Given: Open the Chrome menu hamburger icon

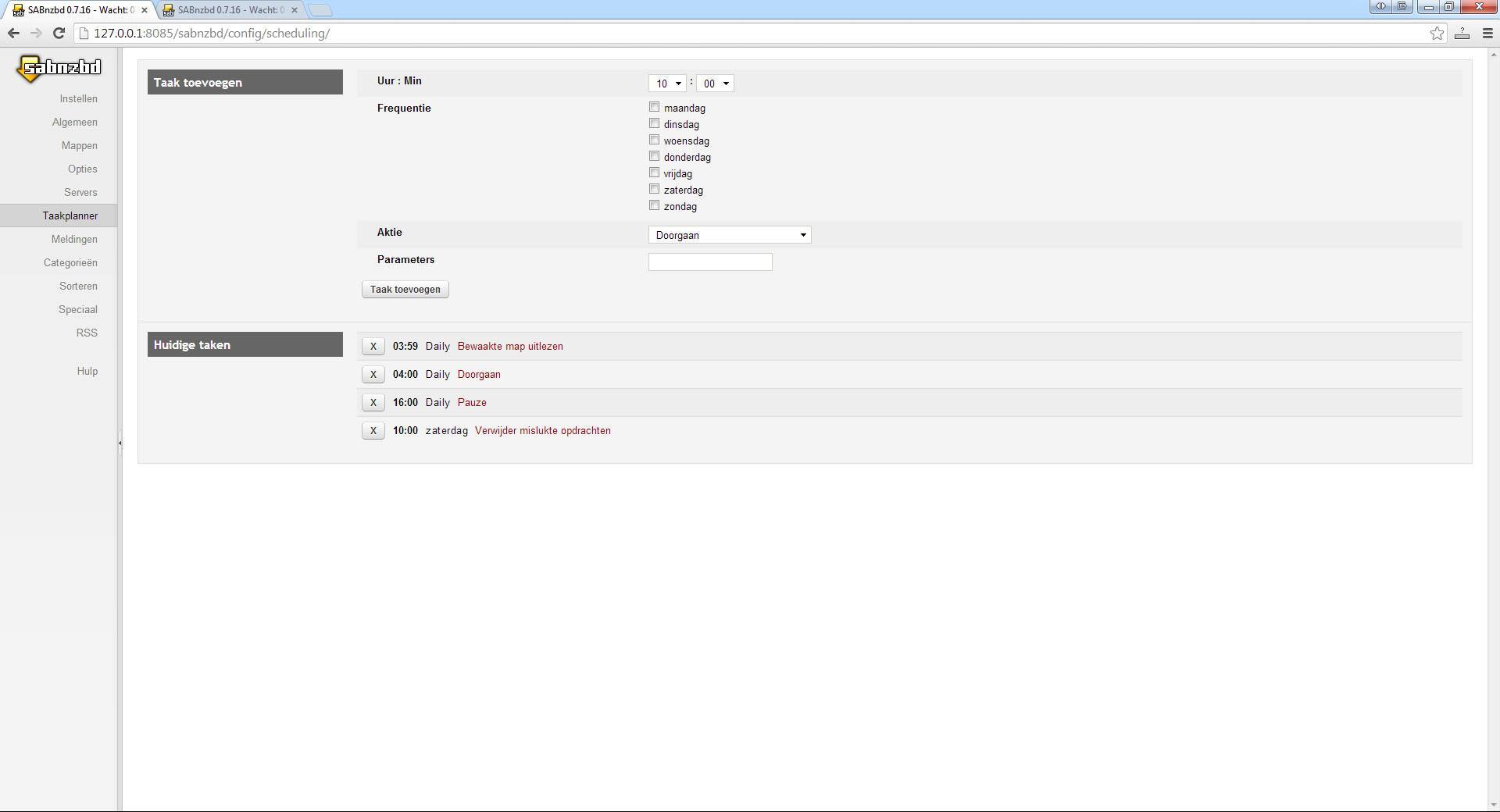Looking at the screenshot, I should (1487, 33).
